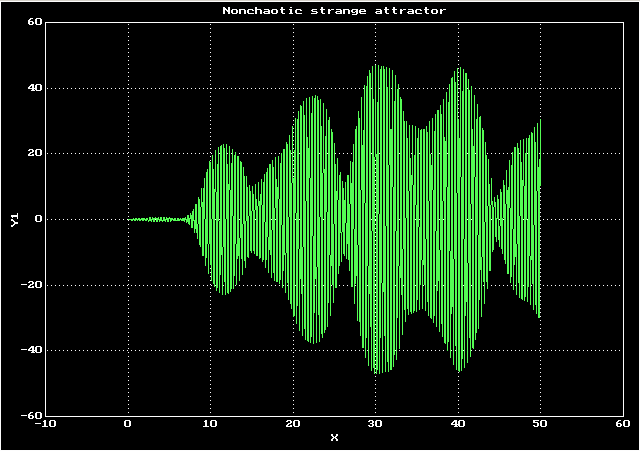The height and width of the screenshot is (451, 640).
Task: Select the '-10' tick label on X axis
Action: pyautogui.click(x=45, y=424)
